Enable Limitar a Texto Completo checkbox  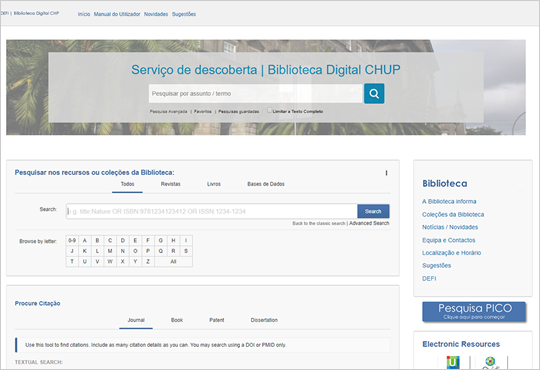point(269,111)
